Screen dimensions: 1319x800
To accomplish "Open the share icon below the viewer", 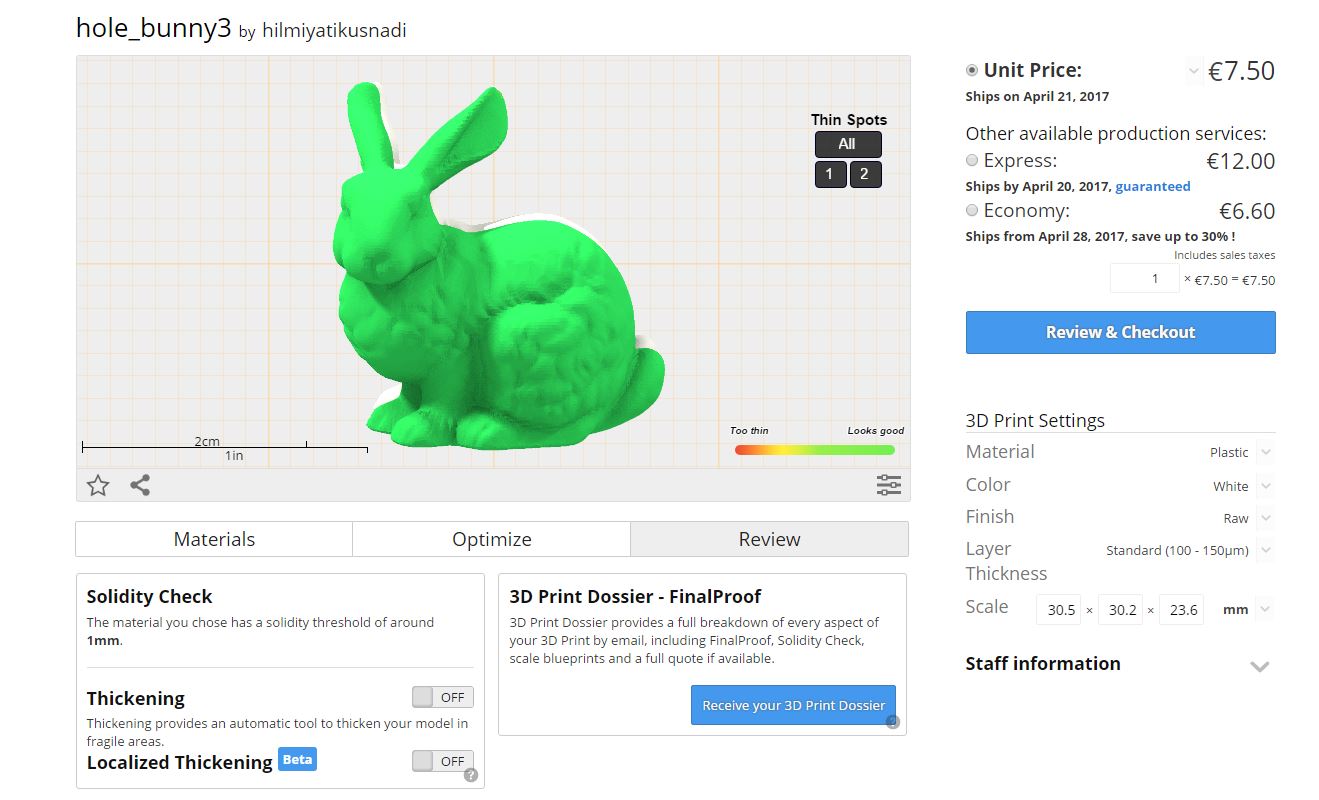I will point(140,486).
